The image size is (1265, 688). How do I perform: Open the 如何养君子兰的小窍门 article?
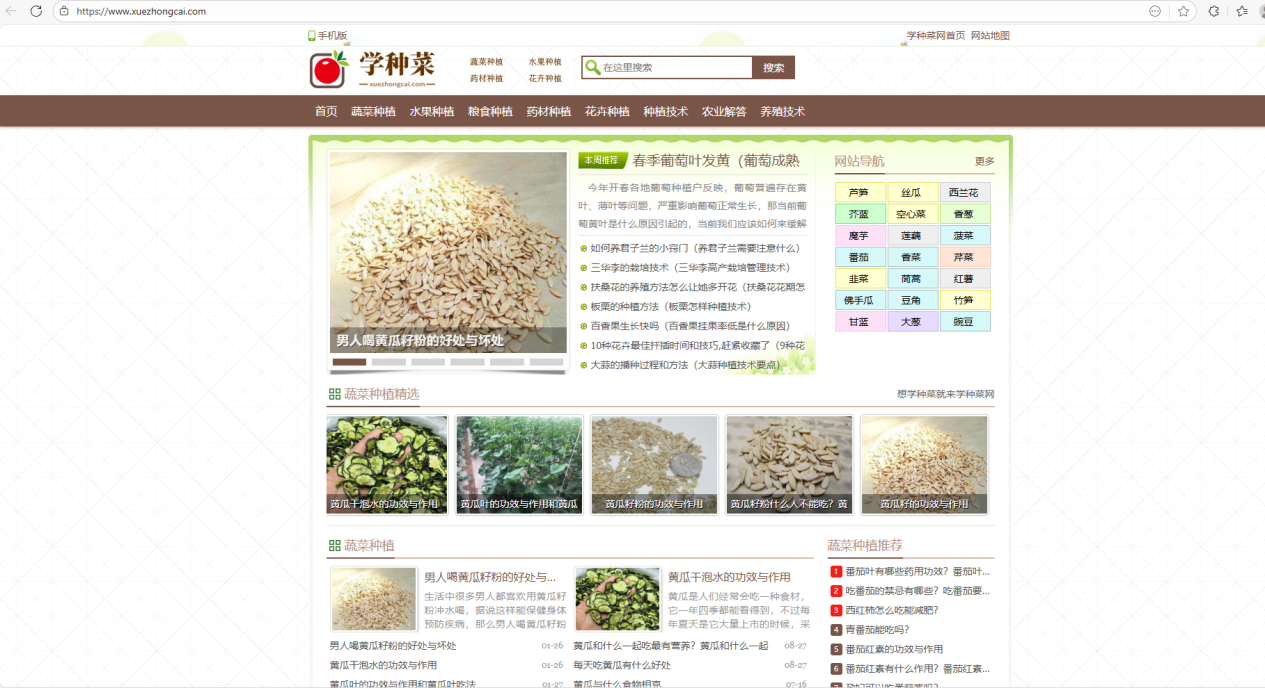point(695,248)
